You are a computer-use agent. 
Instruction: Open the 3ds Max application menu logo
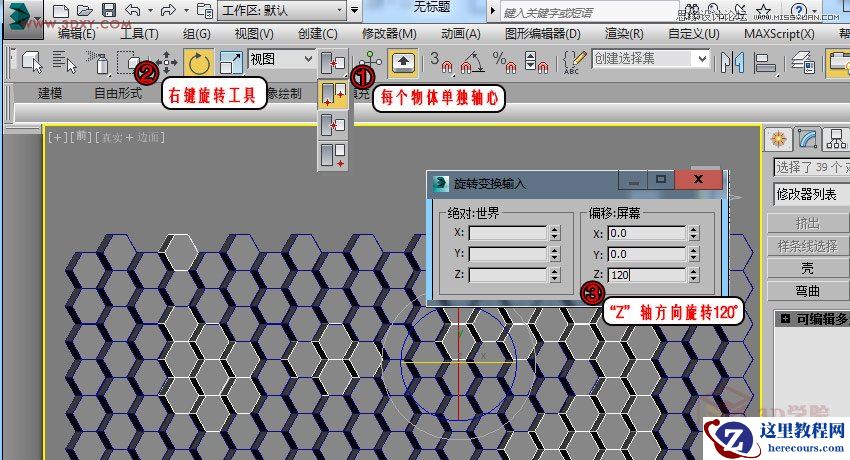[x=22, y=17]
